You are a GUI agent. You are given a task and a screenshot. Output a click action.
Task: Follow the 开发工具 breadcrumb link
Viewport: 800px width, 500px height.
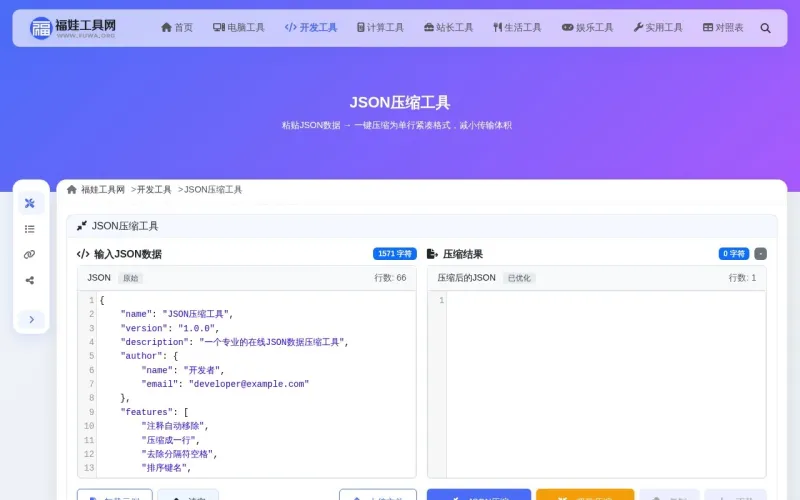click(154, 189)
